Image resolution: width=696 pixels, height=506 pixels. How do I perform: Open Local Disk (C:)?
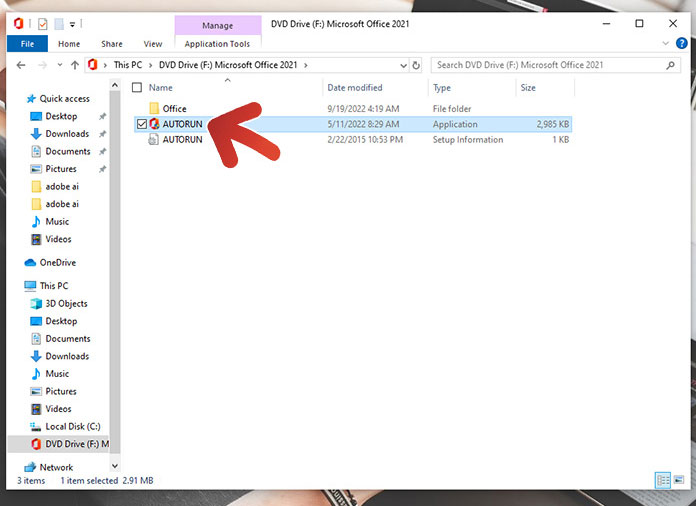pyautogui.click(x=73, y=427)
